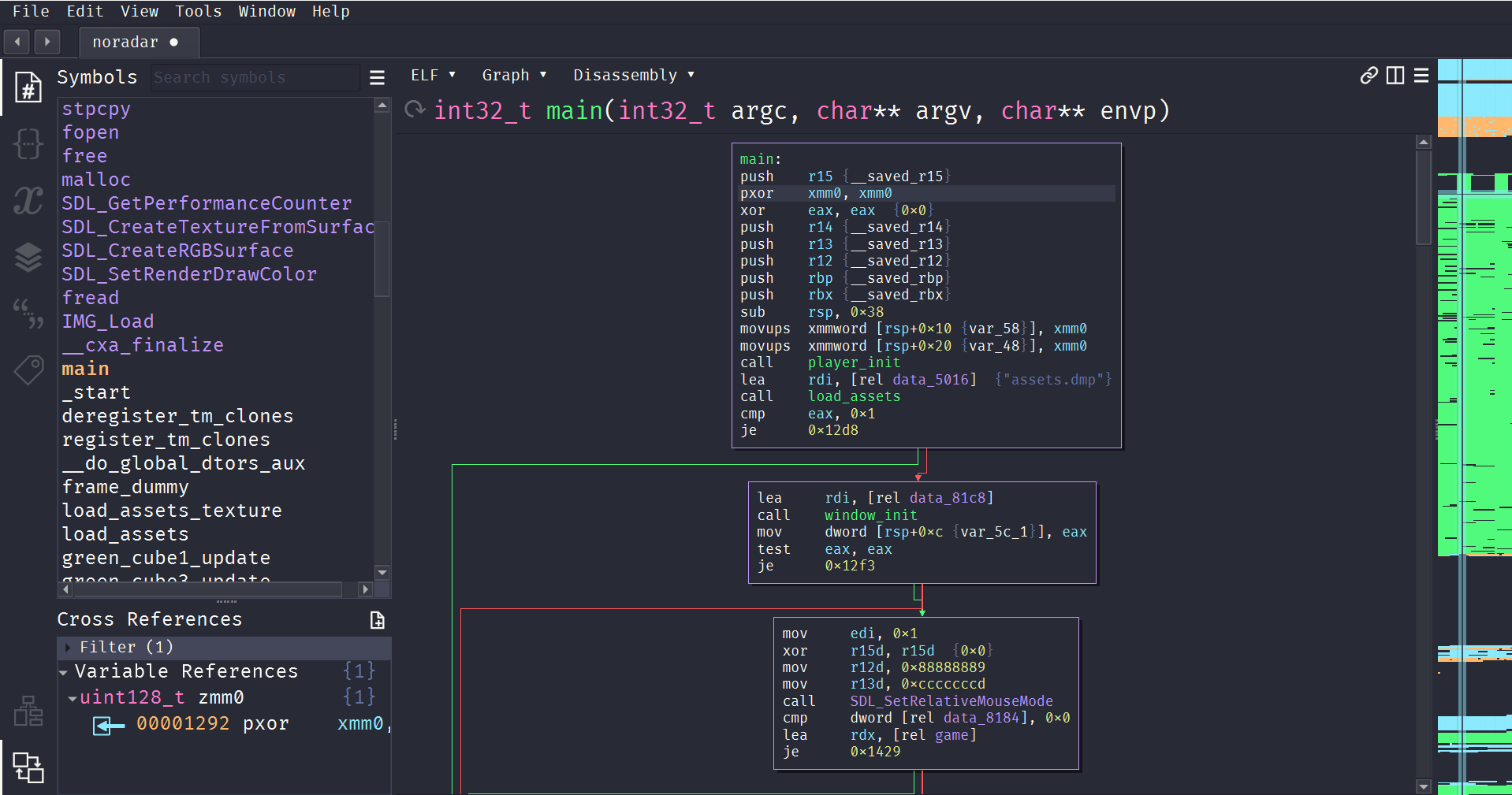Click the graph view scroll up arrow
Screen dimensions: 1512x795
click(1424, 143)
